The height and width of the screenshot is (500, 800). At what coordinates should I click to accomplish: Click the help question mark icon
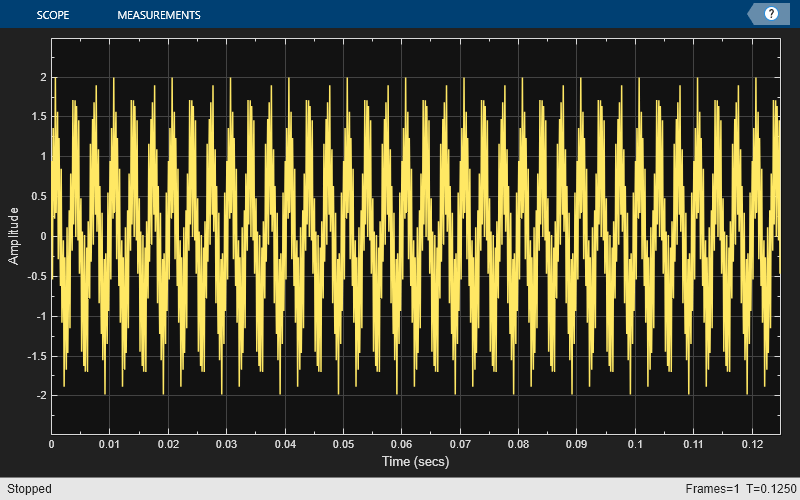[x=771, y=14]
